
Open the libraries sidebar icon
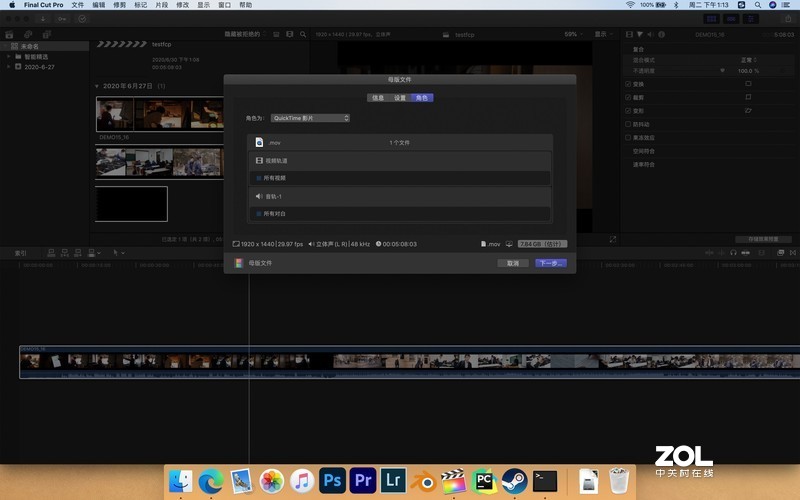coord(9,34)
